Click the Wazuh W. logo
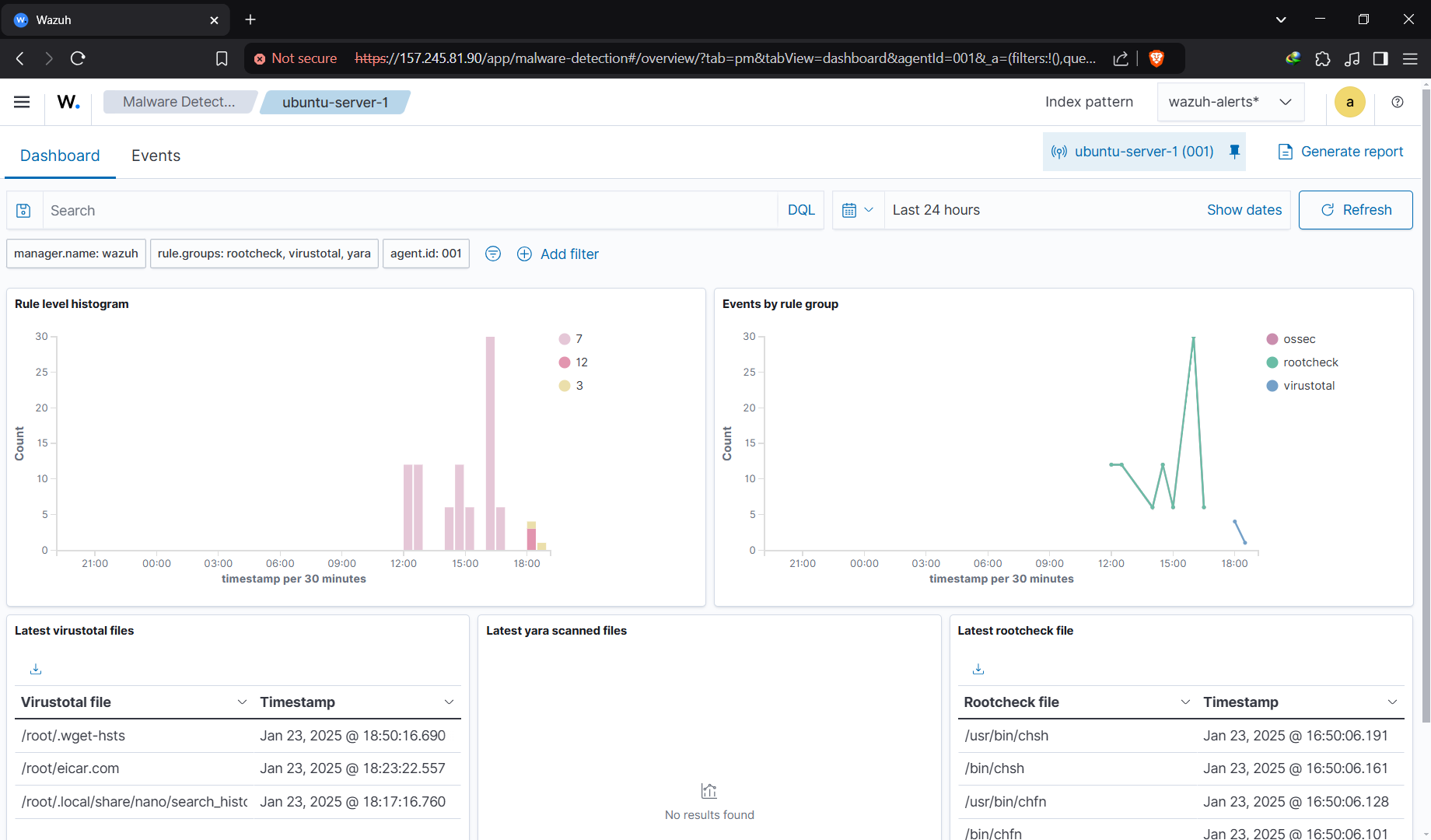Viewport: 1431px width, 840px height. (x=68, y=102)
